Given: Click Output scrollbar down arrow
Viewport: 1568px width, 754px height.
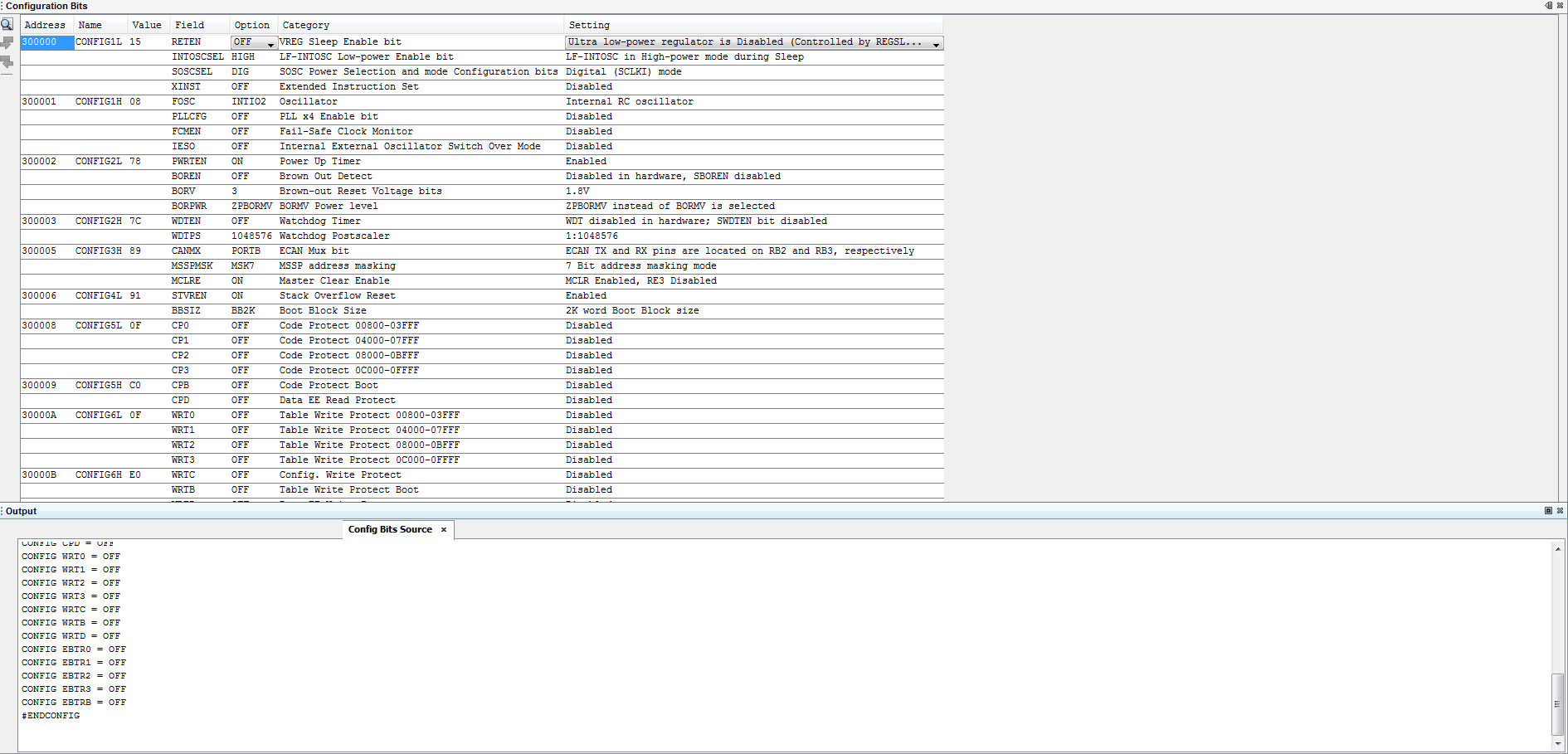Looking at the screenshot, I should click(1558, 744).
